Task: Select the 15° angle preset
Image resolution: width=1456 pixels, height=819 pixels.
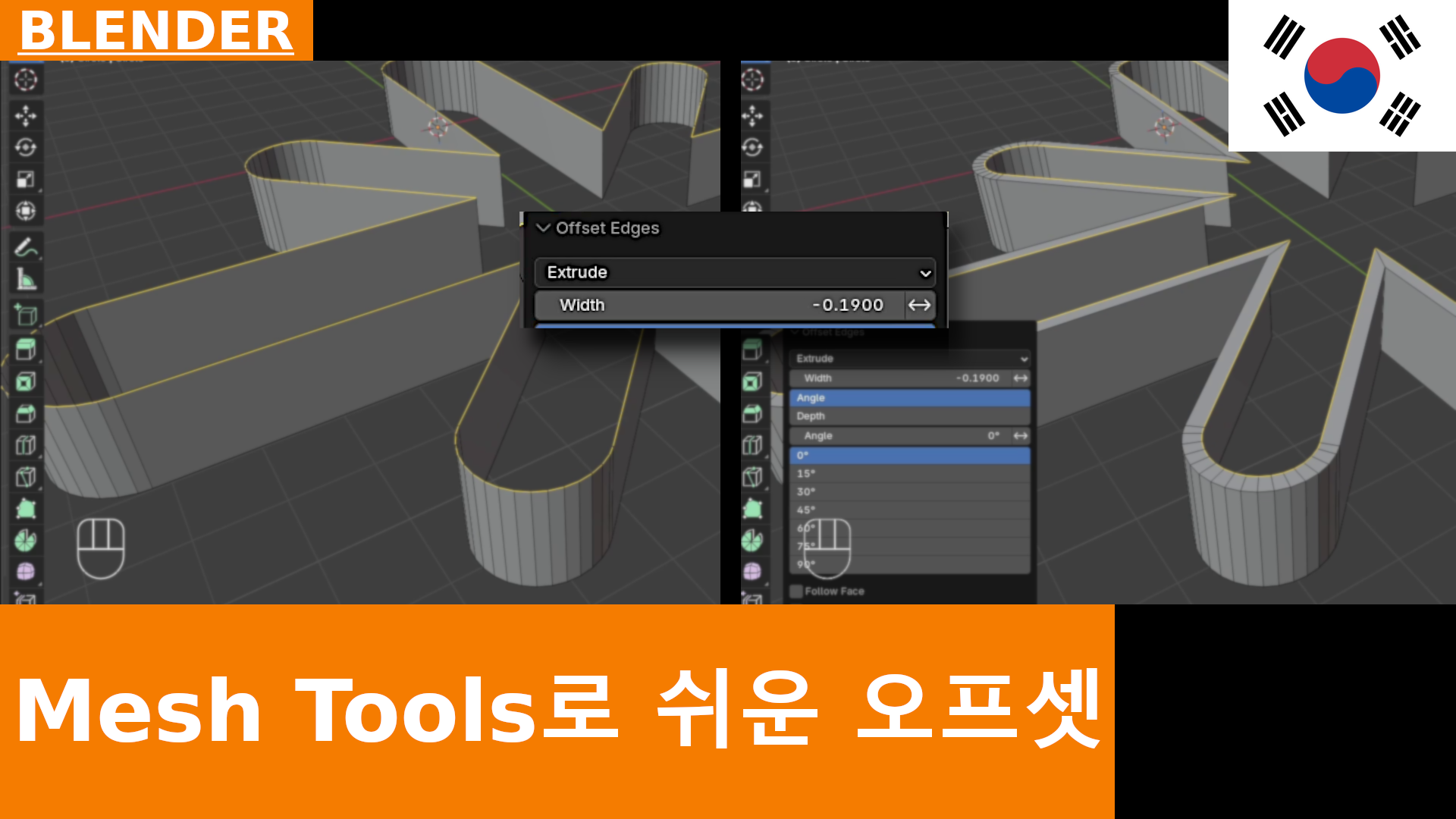Action: (x=909, y=473)
